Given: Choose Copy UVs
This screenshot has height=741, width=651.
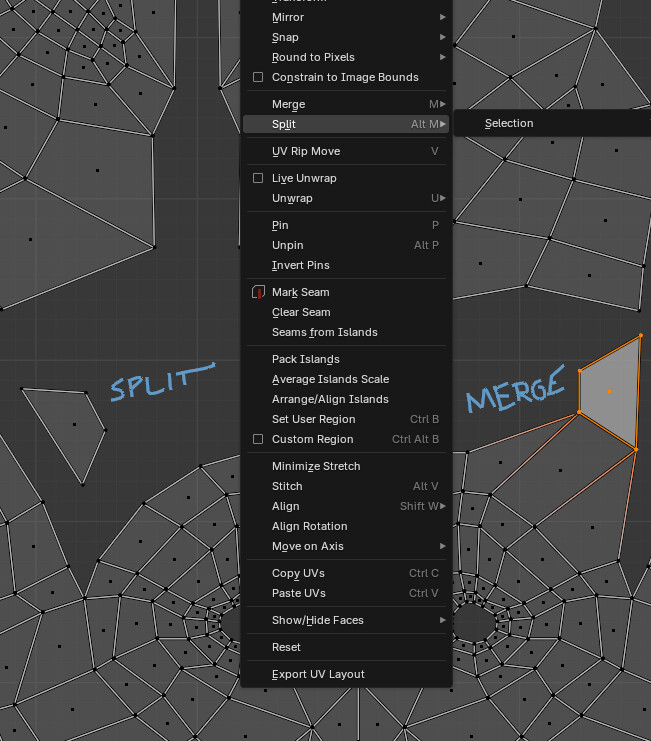Looking at the screenshot, I should (346, 573).
